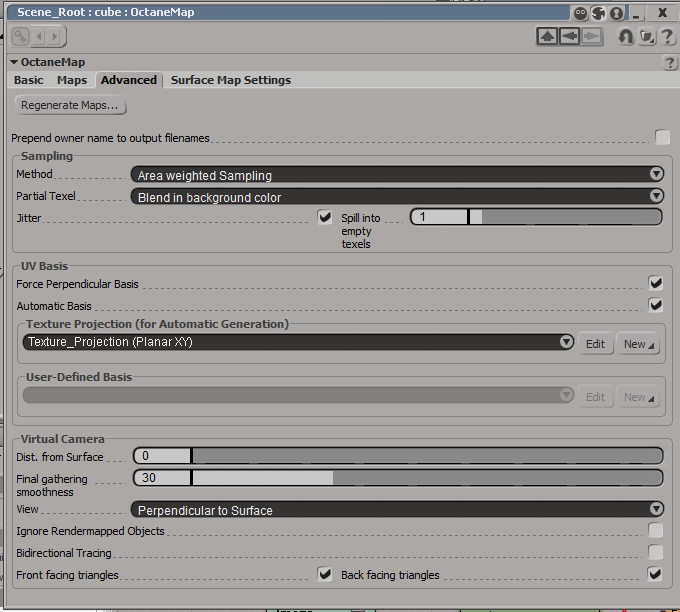Click Edit next to Texture Projection dropdown
Image resolution: width=680 pixels, height=612 pixels.
click(x=595, y=344)
